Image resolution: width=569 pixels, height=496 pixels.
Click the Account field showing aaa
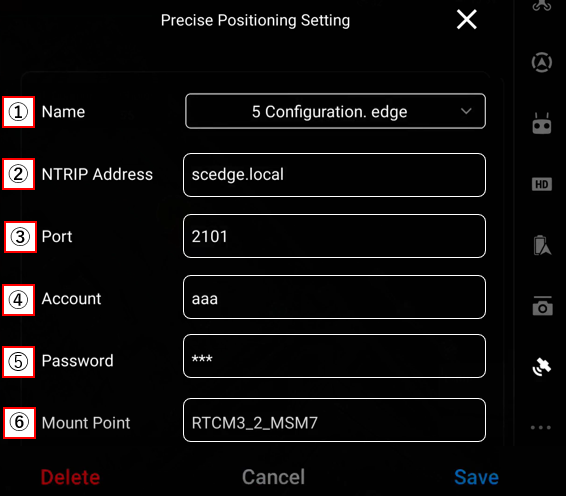pyautogui.click(x=334, y=297)
